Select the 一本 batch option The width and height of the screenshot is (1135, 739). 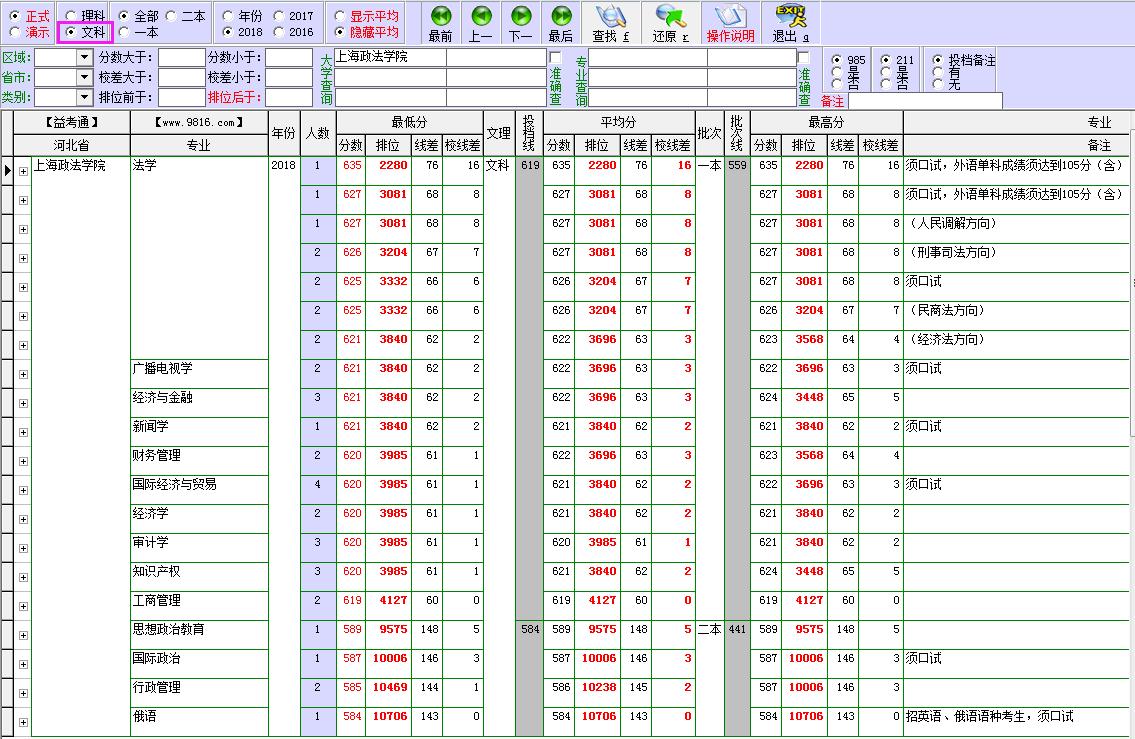[x=124, y=32]
